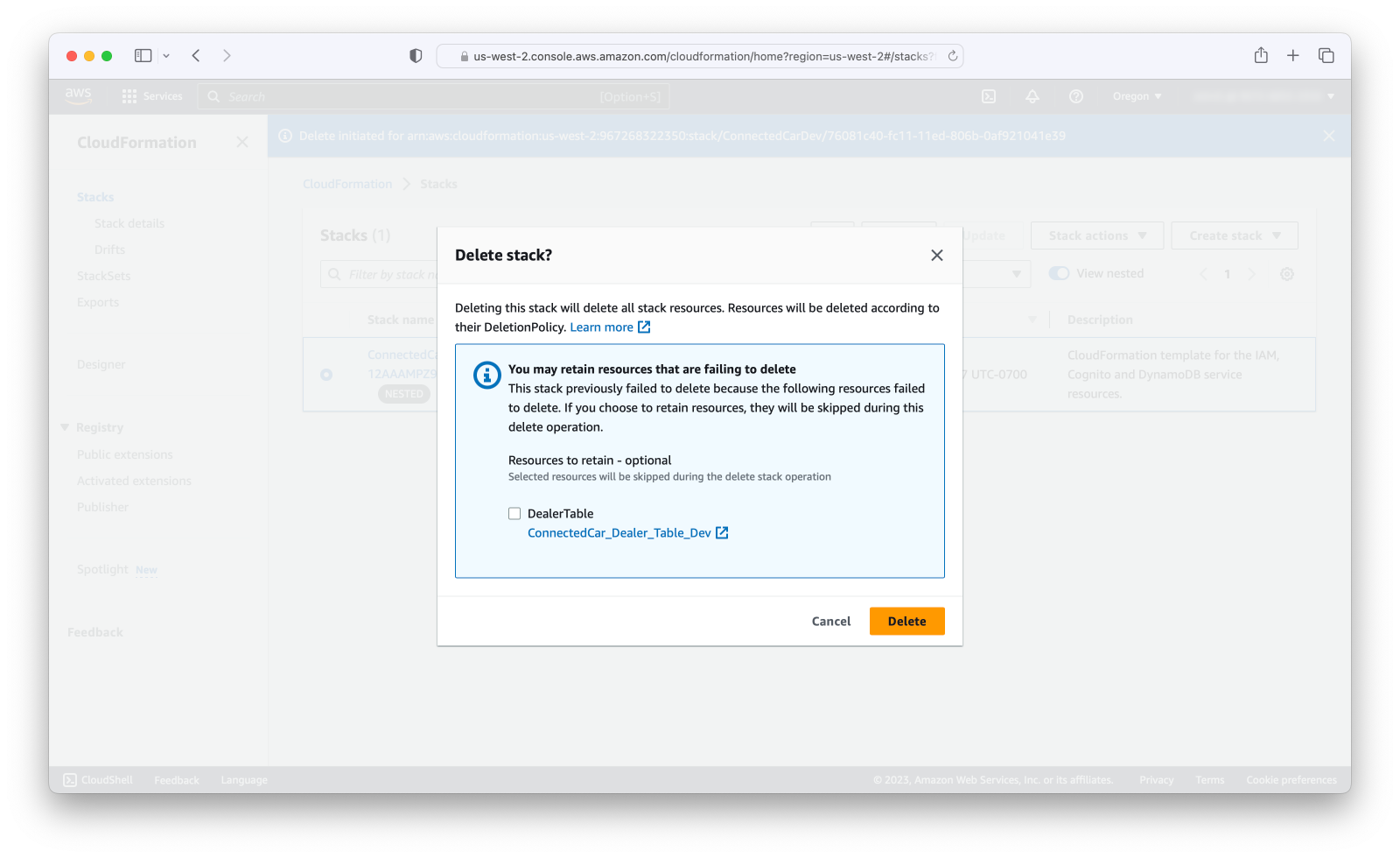Check the DealerTable retain checkbox
Image resolution: width=1400 pixels, height=858 pixels.
(514, 514)
